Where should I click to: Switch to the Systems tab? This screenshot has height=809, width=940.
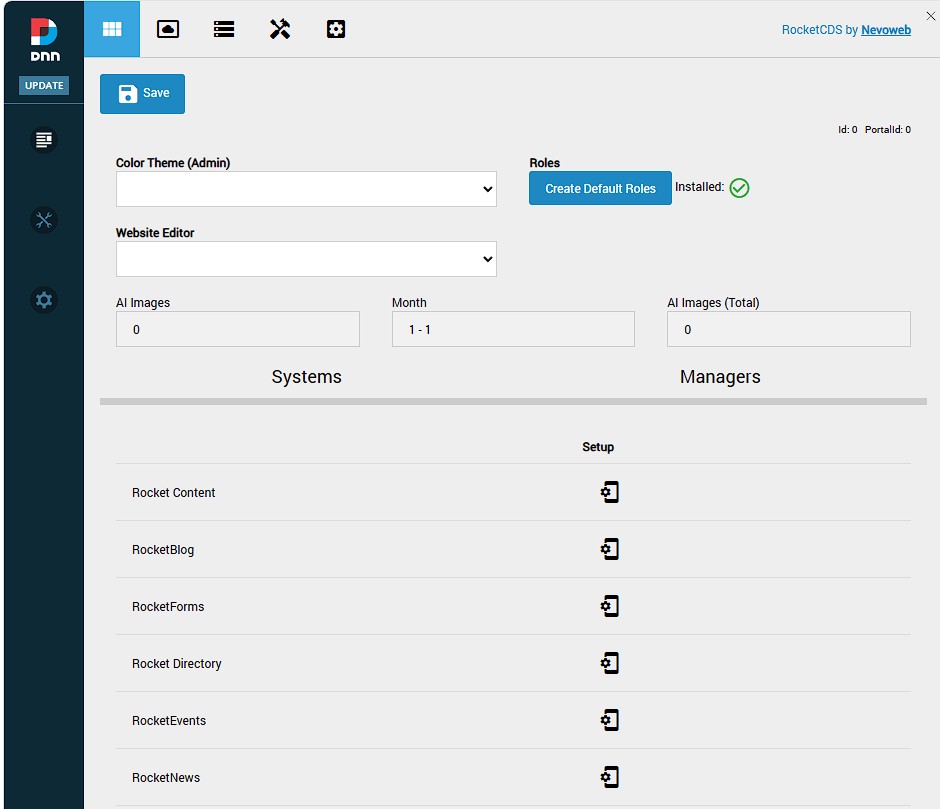pos(306,377)
